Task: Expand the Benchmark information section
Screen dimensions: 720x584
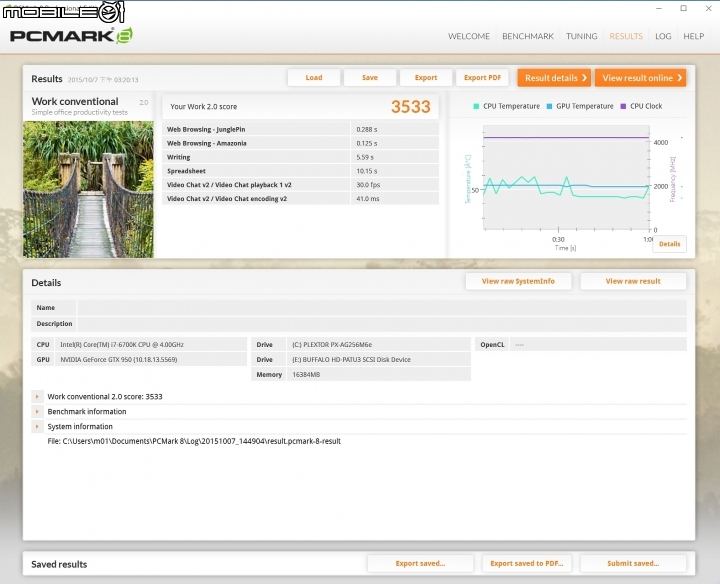Action: point(37,411)
